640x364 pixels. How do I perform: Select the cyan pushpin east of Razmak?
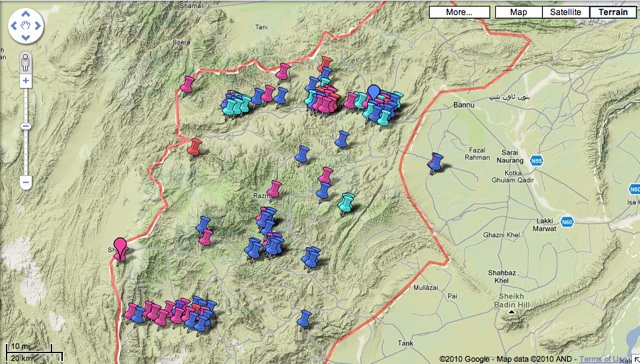pyautogui.click(x=346, y=203)
